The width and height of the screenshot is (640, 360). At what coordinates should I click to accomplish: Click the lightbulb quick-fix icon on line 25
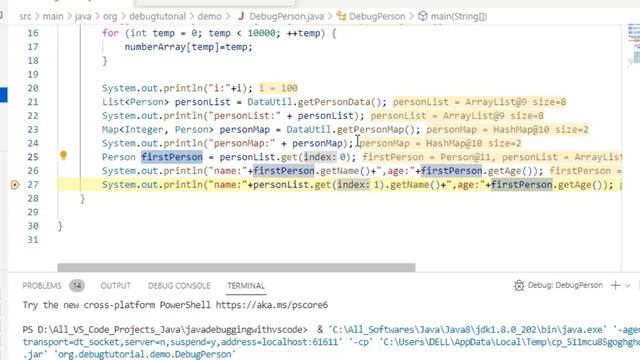(x=63, y=155)
